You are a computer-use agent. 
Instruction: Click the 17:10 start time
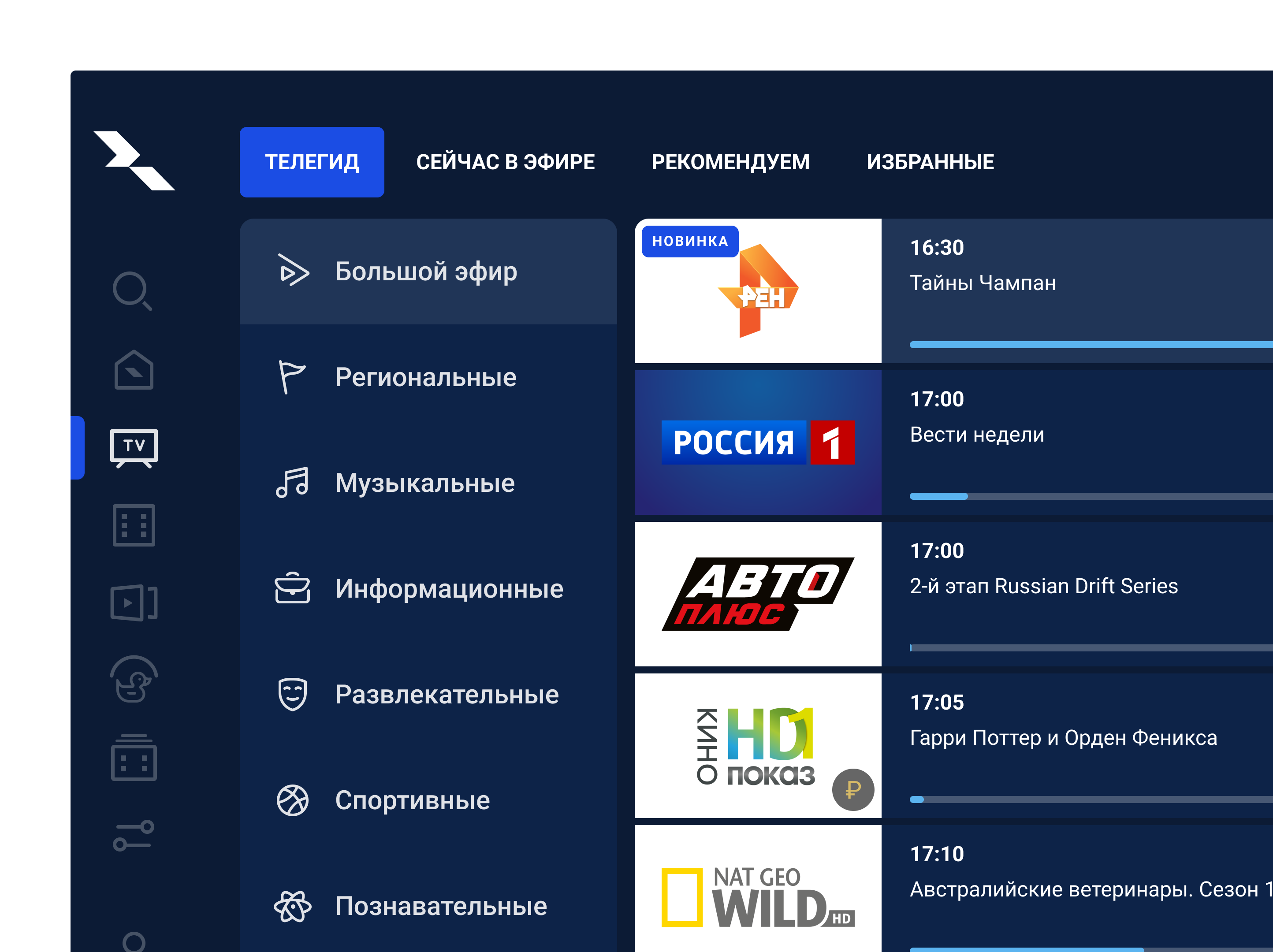tap(937, 854)
